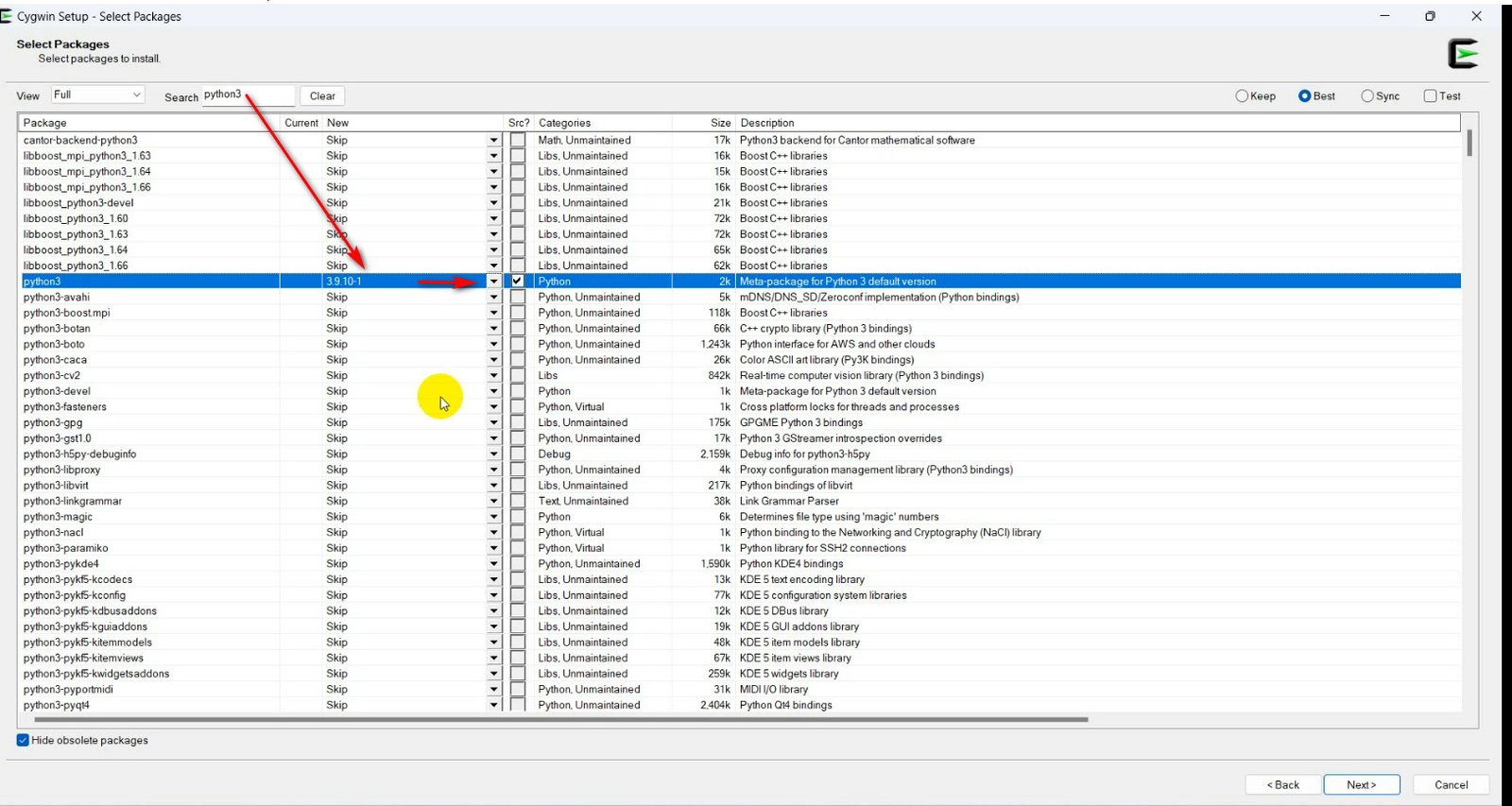The height and width of the screenshot is (806, 1512).
Task: Open version dropdown for python3-paramiko
Action: click(x=493, y=548)
